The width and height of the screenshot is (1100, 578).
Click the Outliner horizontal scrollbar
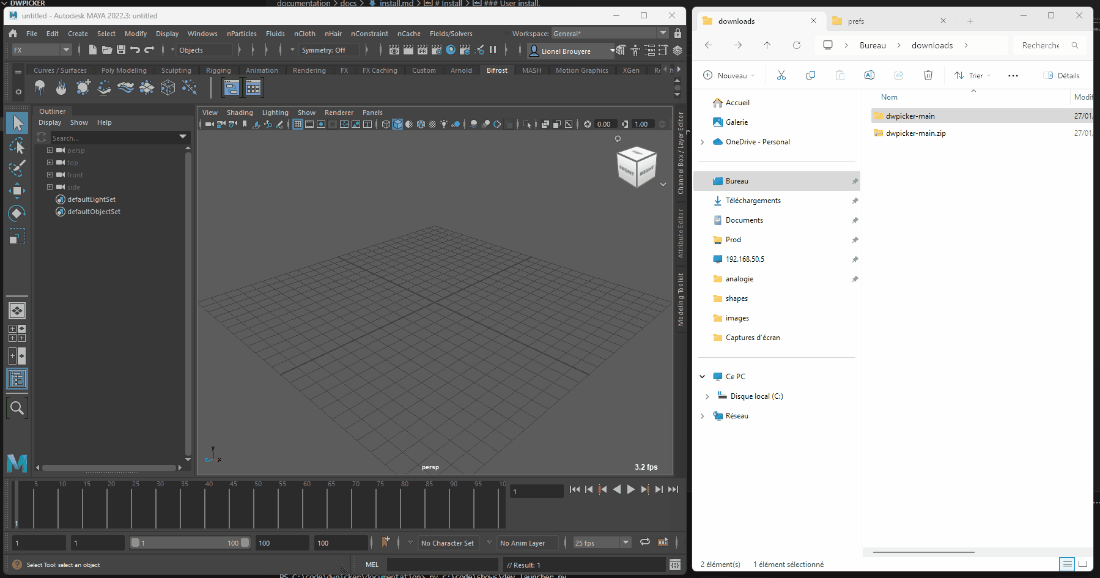tap(109, 467)
